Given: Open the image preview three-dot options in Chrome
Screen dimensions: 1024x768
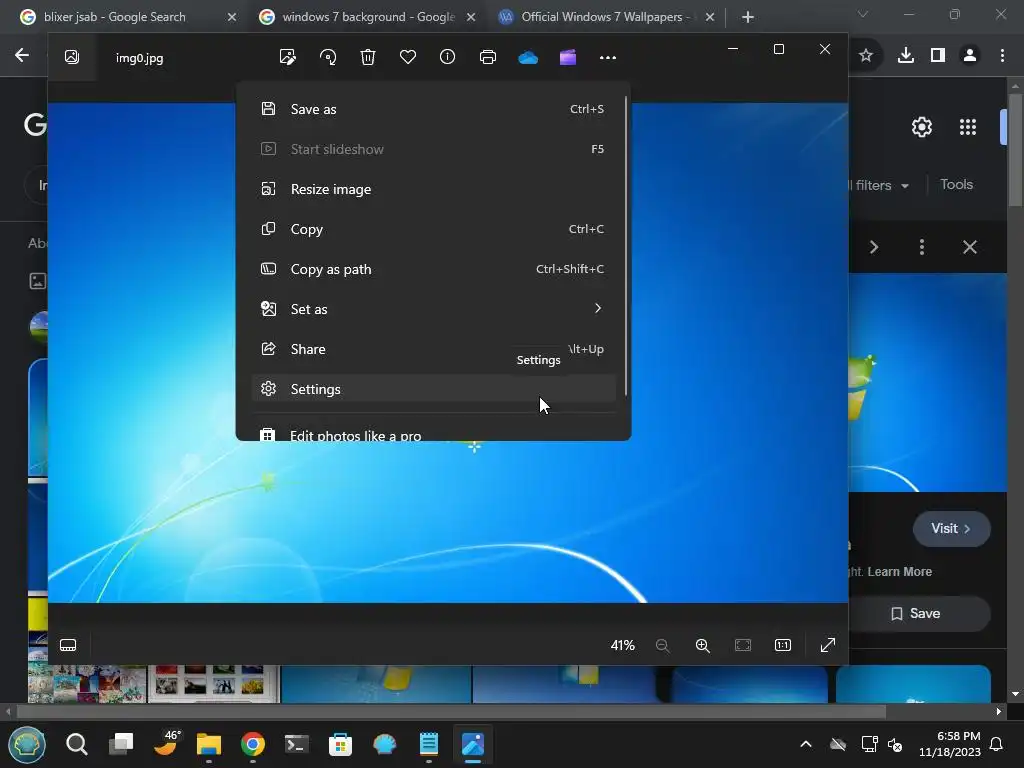Looking at the screenshot, I should click(921, 247).
